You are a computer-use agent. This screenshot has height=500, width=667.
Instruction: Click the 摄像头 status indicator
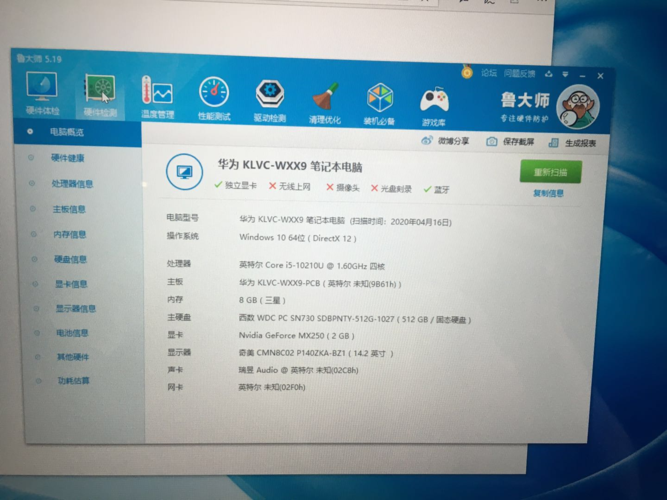coord(343,187)
